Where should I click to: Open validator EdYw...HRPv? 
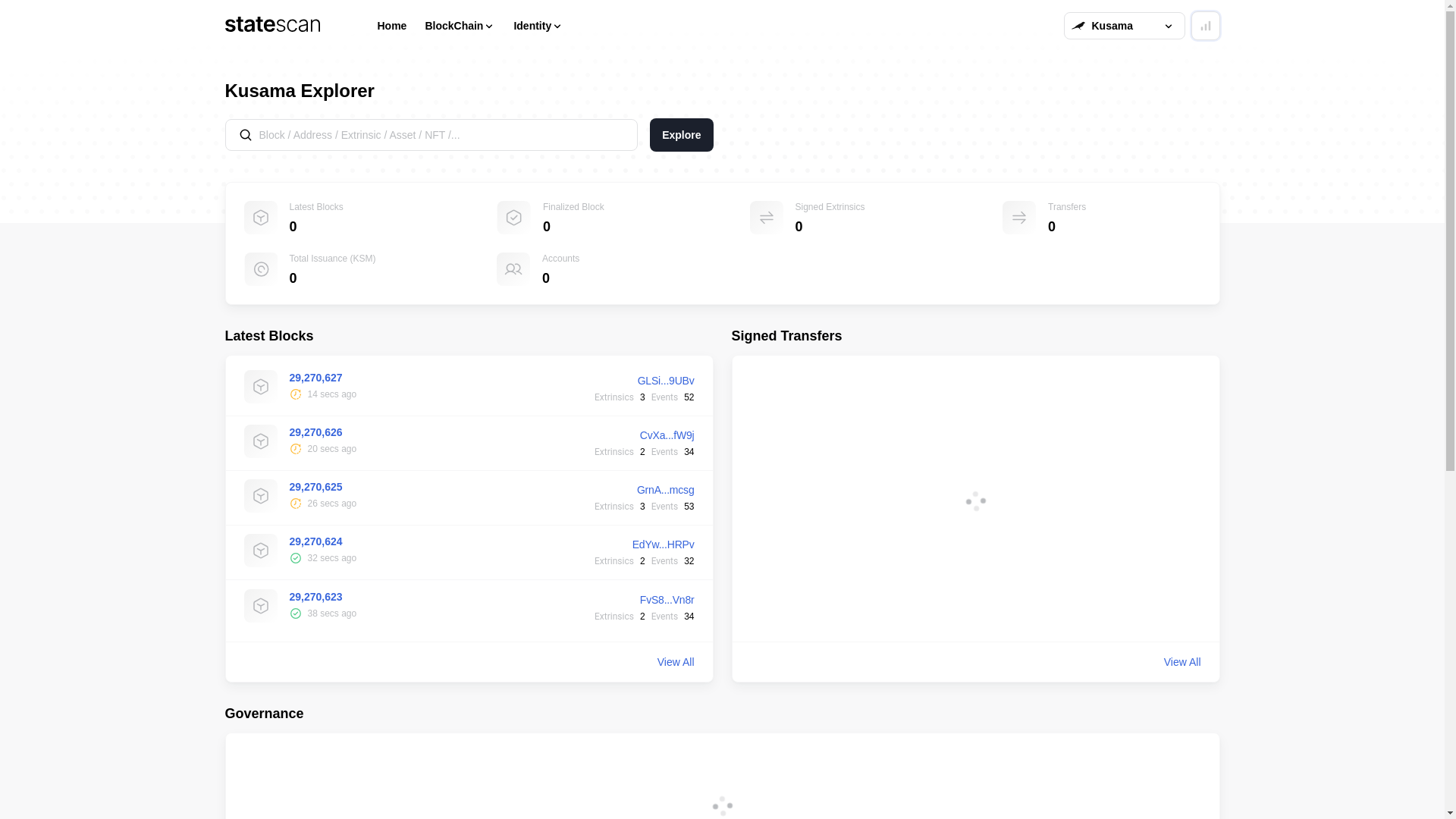point(663,544)
